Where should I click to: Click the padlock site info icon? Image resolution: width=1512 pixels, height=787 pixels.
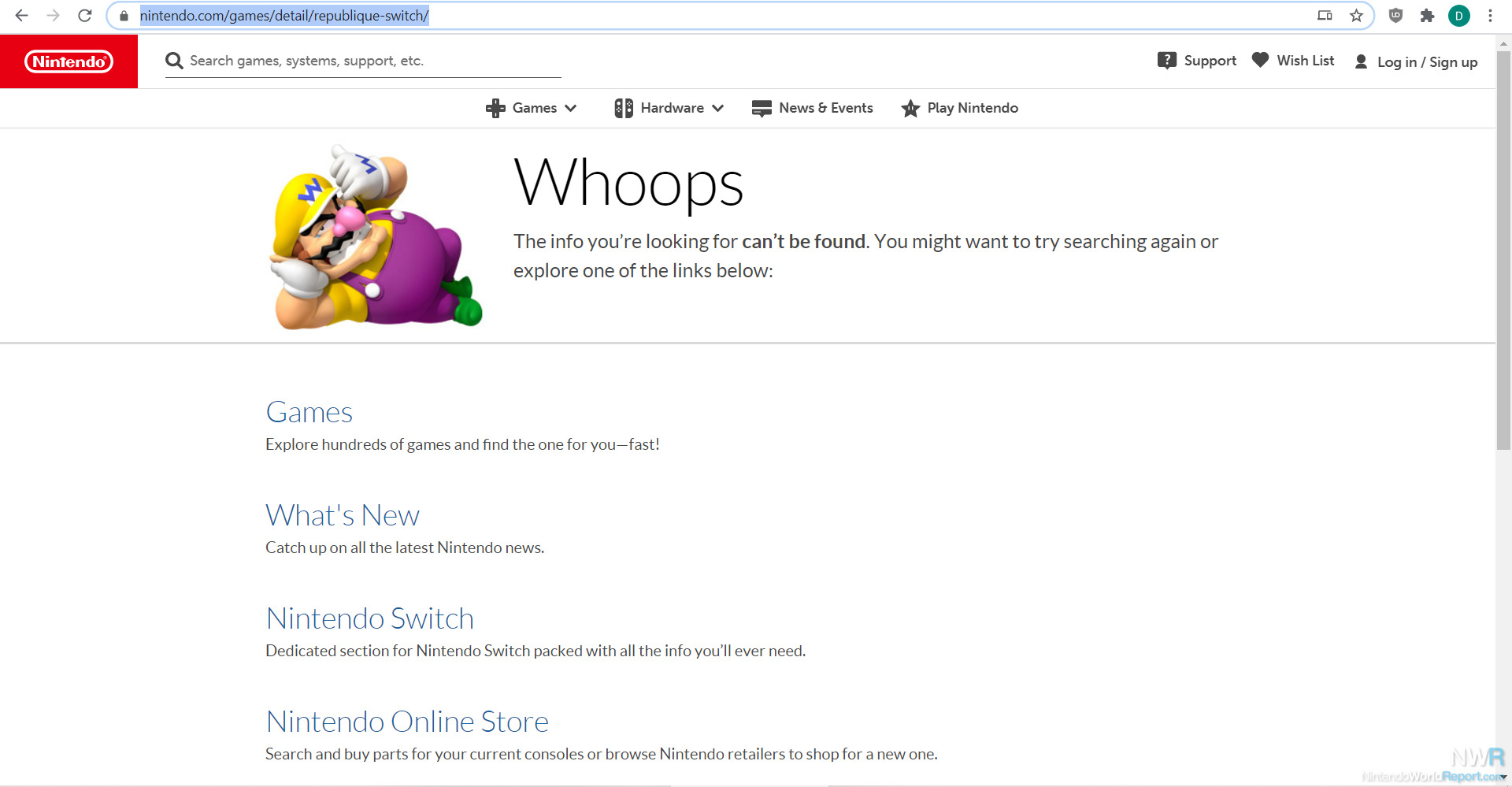(x=124, y=16)
